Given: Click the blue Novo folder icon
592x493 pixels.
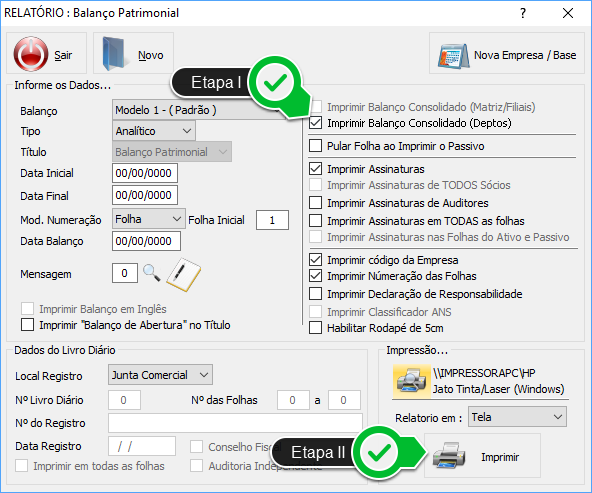Looking at the screenshot, I should click(x=114, y=54).
